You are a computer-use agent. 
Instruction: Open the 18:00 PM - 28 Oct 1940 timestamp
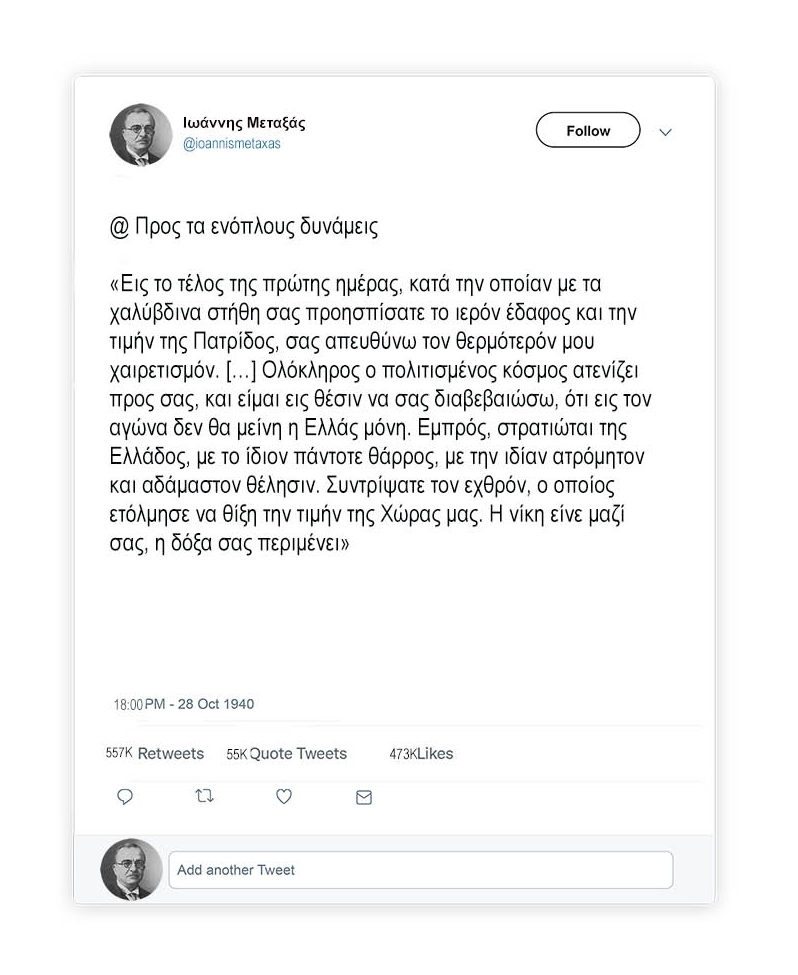click(x=184, y=705)
